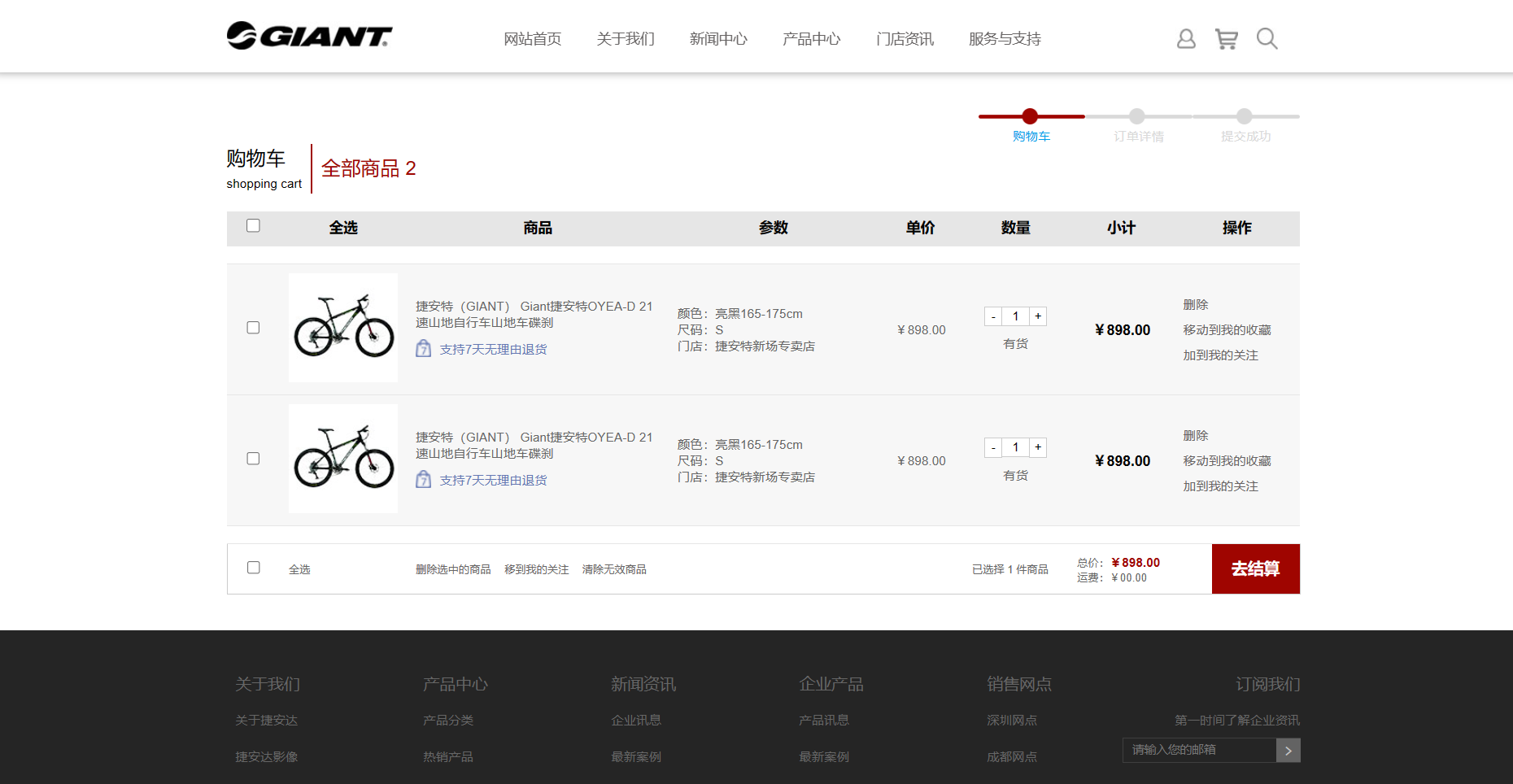Open 门店资讯 nav item
Viewport: 1513px width, 784px height.
click(905, 39)
